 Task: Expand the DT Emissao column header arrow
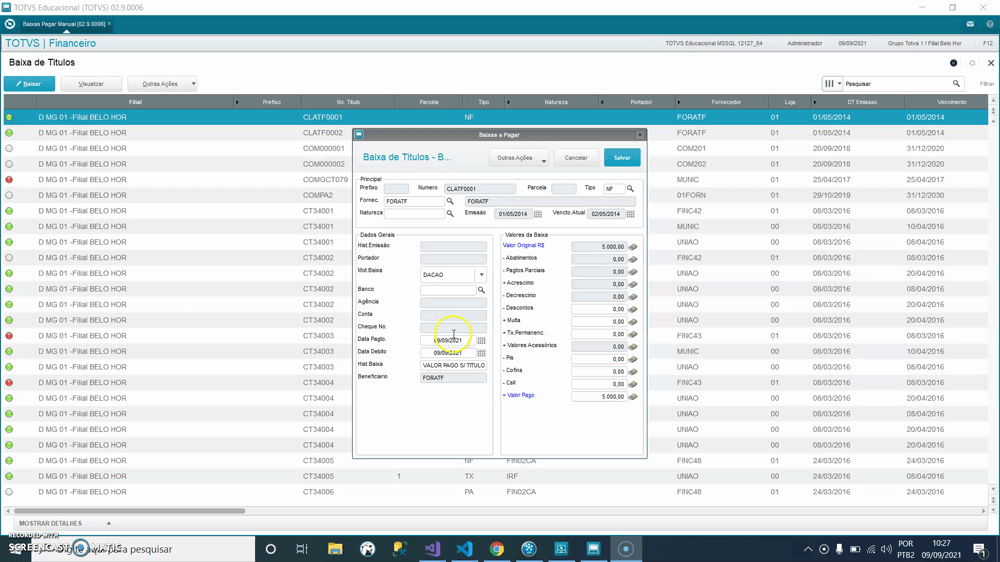(815, 102)
